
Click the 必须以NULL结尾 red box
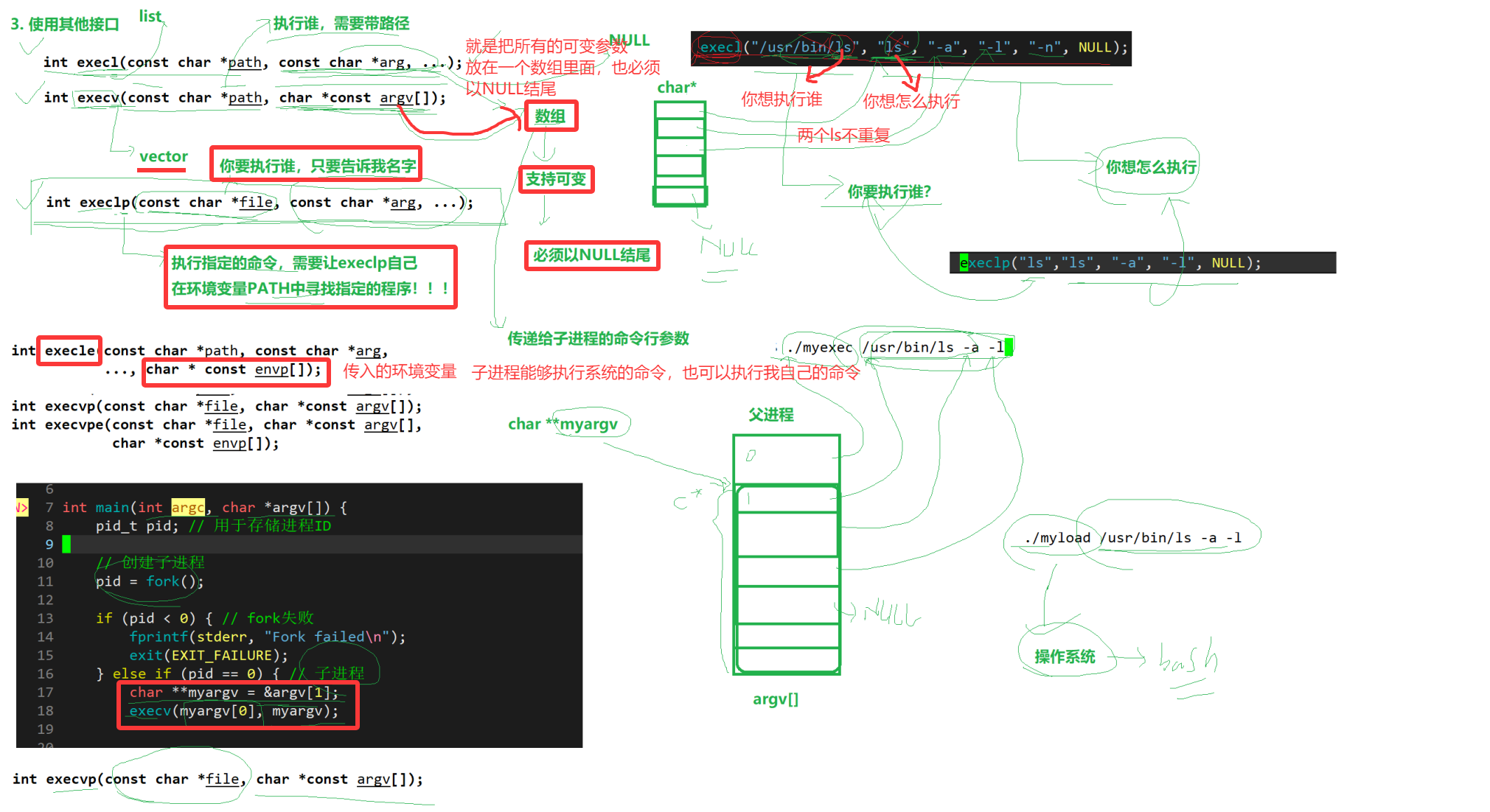[591, 256]
